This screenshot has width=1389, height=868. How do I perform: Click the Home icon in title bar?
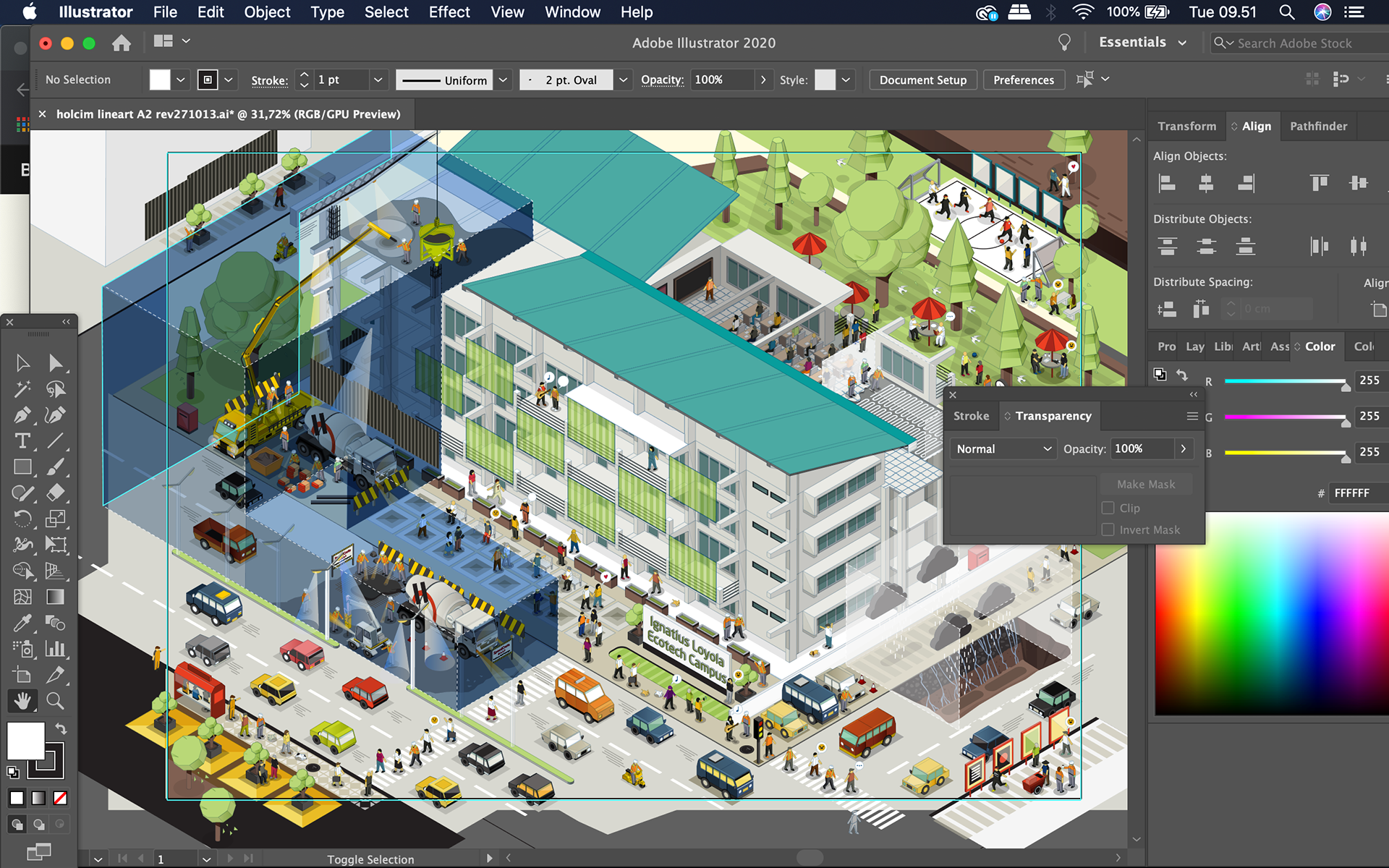click(x=122, y=43)
